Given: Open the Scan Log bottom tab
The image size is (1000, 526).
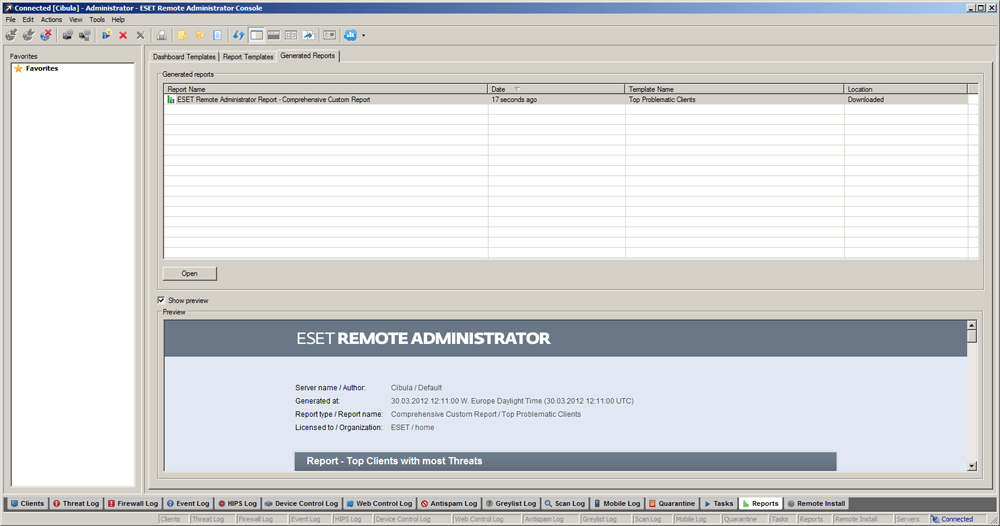Looking at the screenshot, I should coord(564,504).
